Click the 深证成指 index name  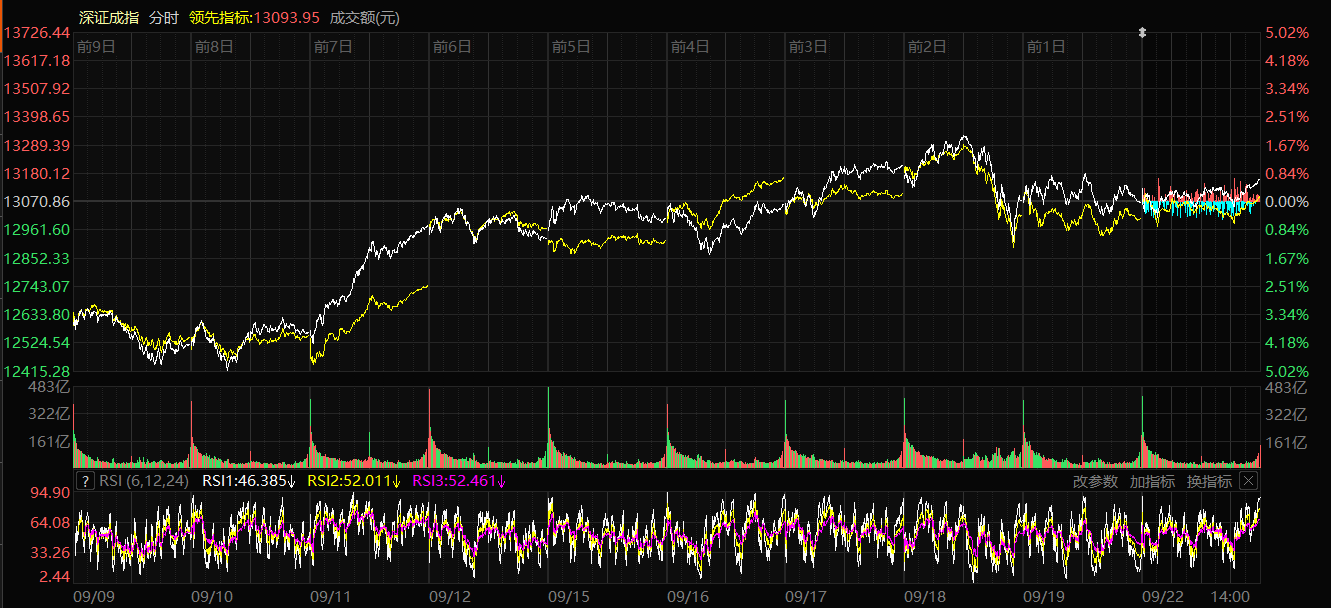[109, 17]
